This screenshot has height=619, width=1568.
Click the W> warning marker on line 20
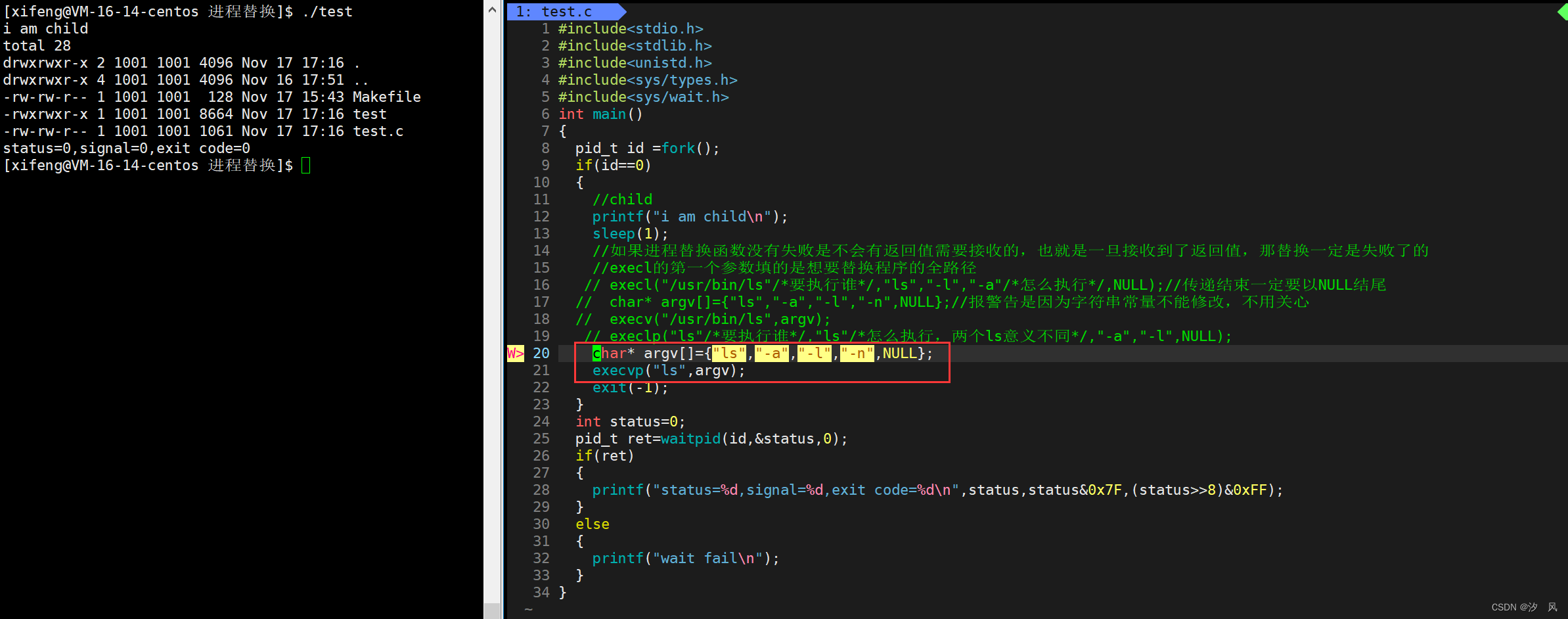coord(516,354)
